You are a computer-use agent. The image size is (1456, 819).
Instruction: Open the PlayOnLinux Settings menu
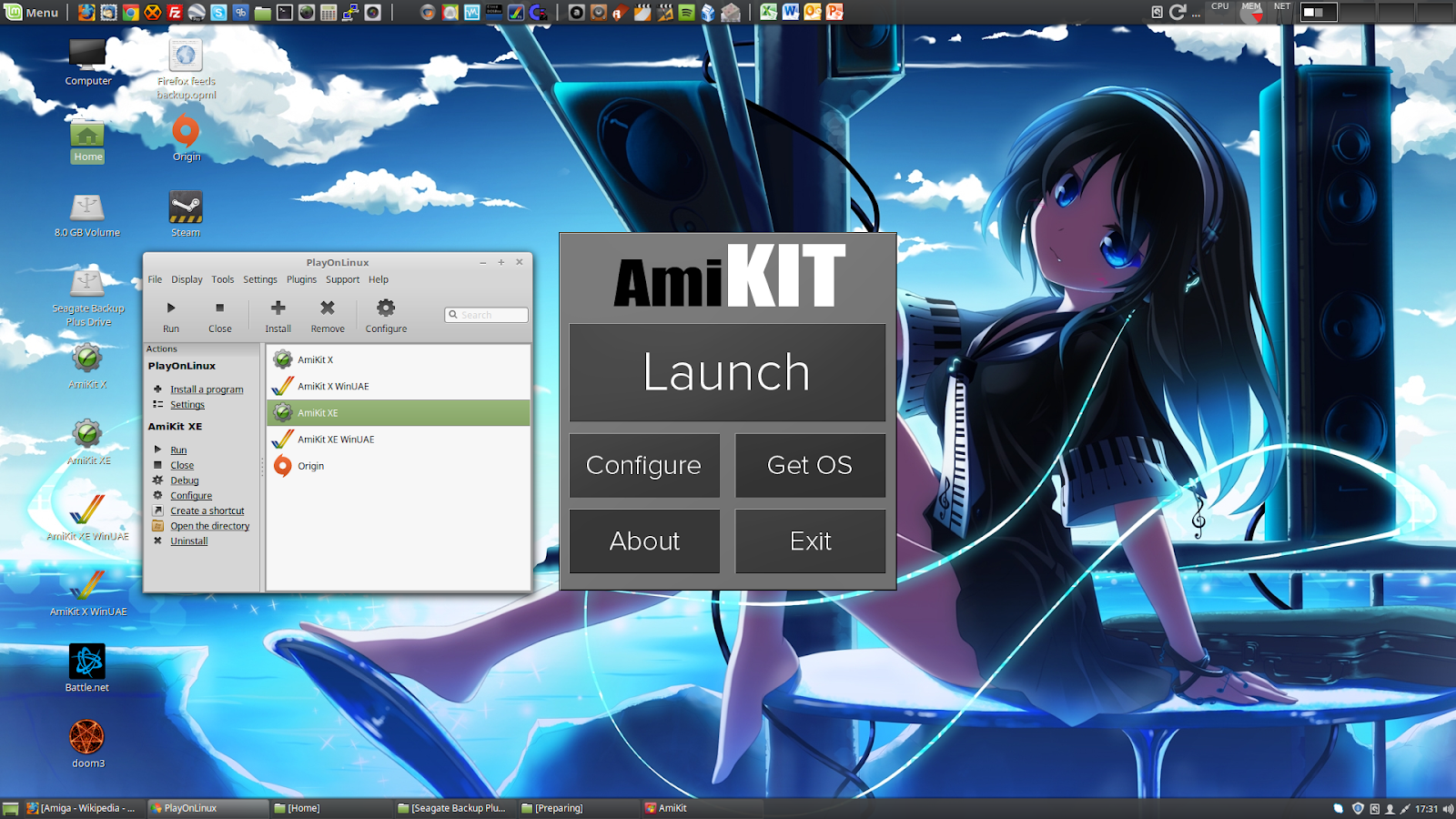[259, 279]
